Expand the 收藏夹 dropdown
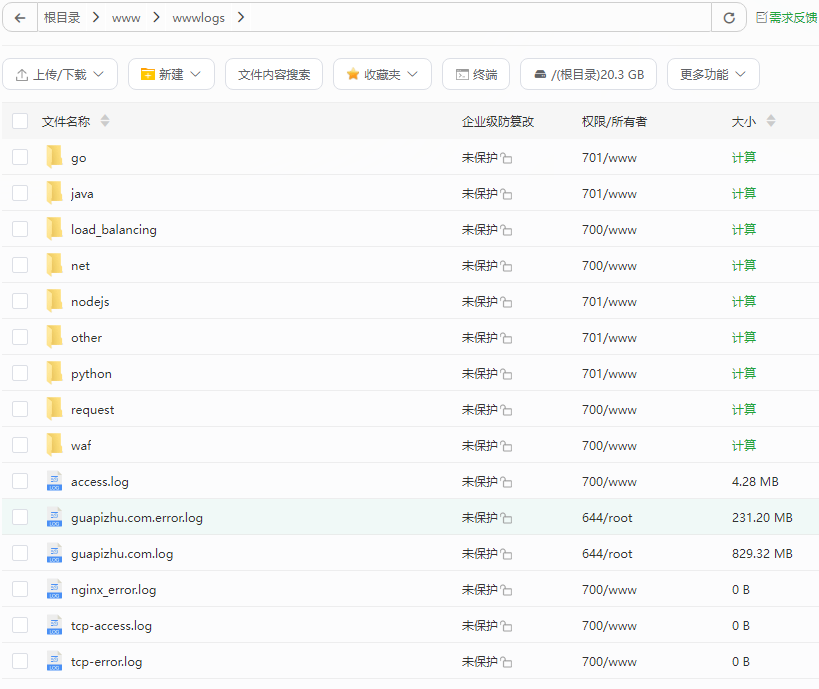The height and width of the screenshot is (689, 819). [382, 74]
